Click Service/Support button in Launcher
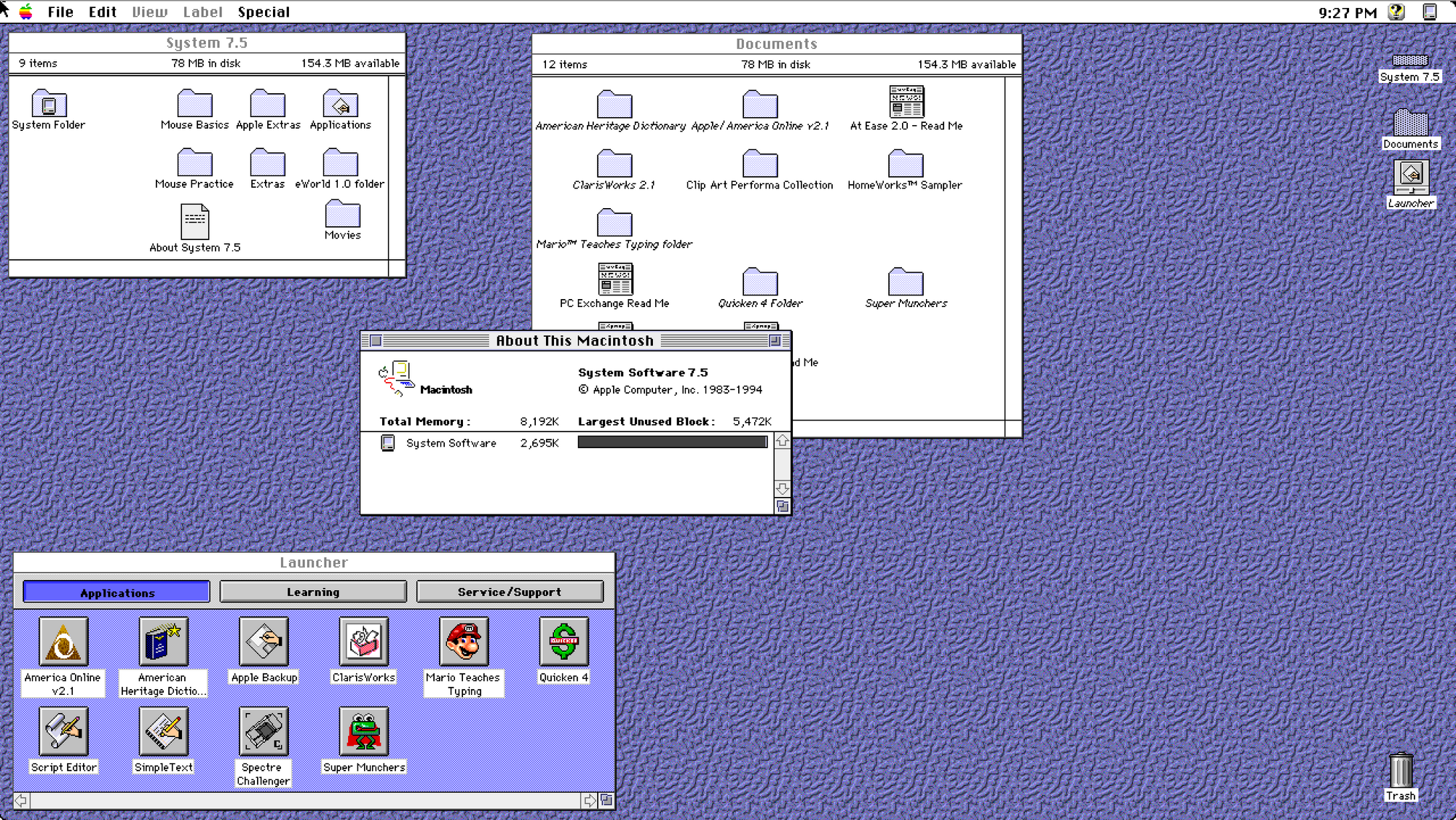The height and width of the screenshot is (820, 1456). (509, 591)
